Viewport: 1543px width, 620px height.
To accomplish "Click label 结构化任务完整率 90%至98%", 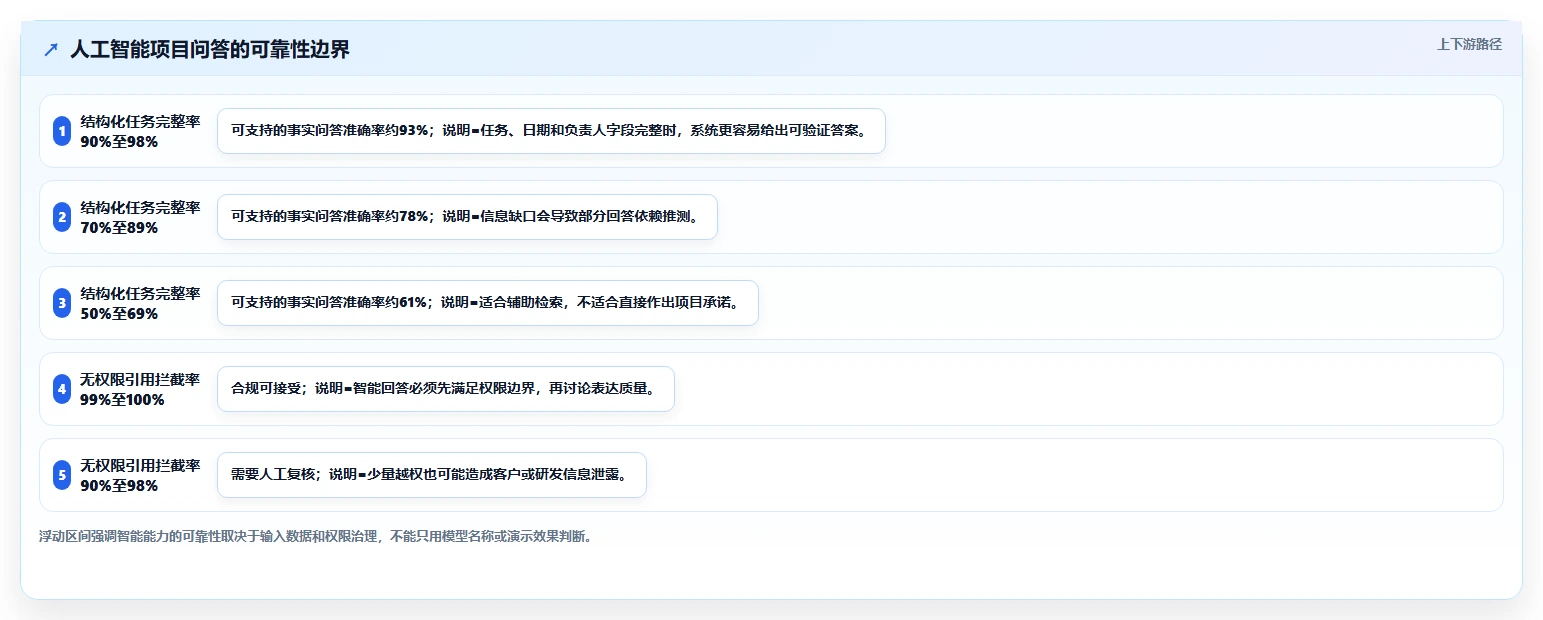I will tap(140, 131).
